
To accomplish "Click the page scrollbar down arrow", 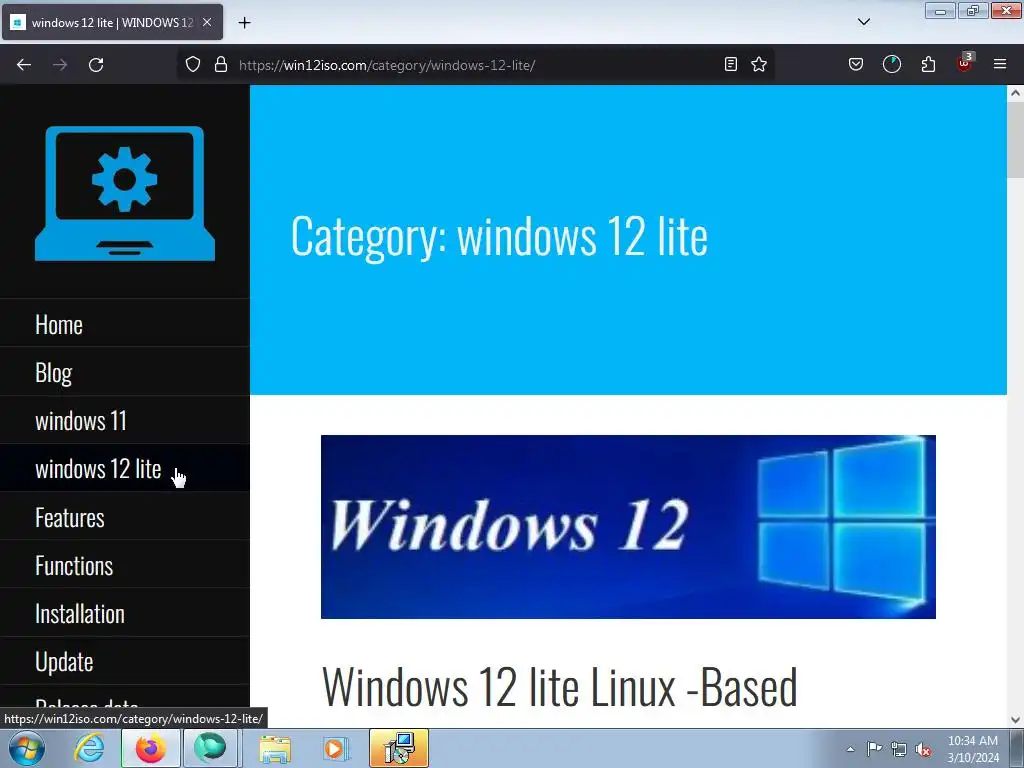I will click(x=1015, y=720).
